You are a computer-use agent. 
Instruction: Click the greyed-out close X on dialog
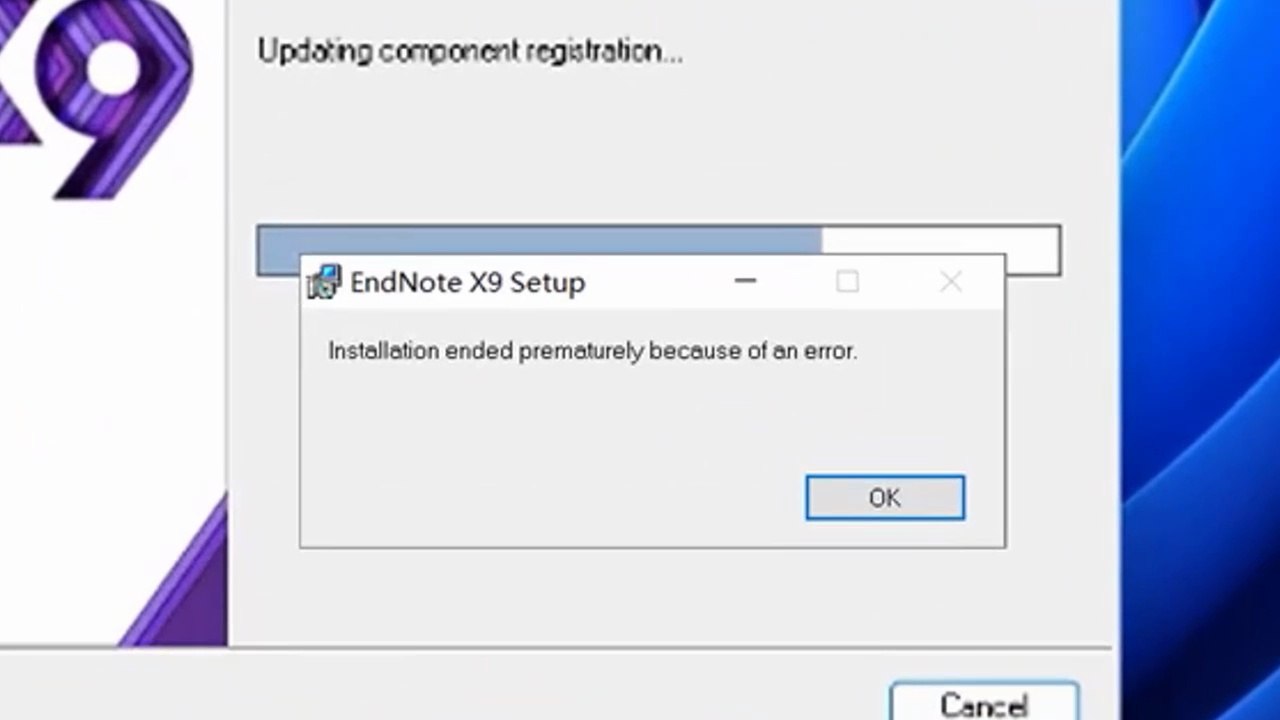(951, 282)
